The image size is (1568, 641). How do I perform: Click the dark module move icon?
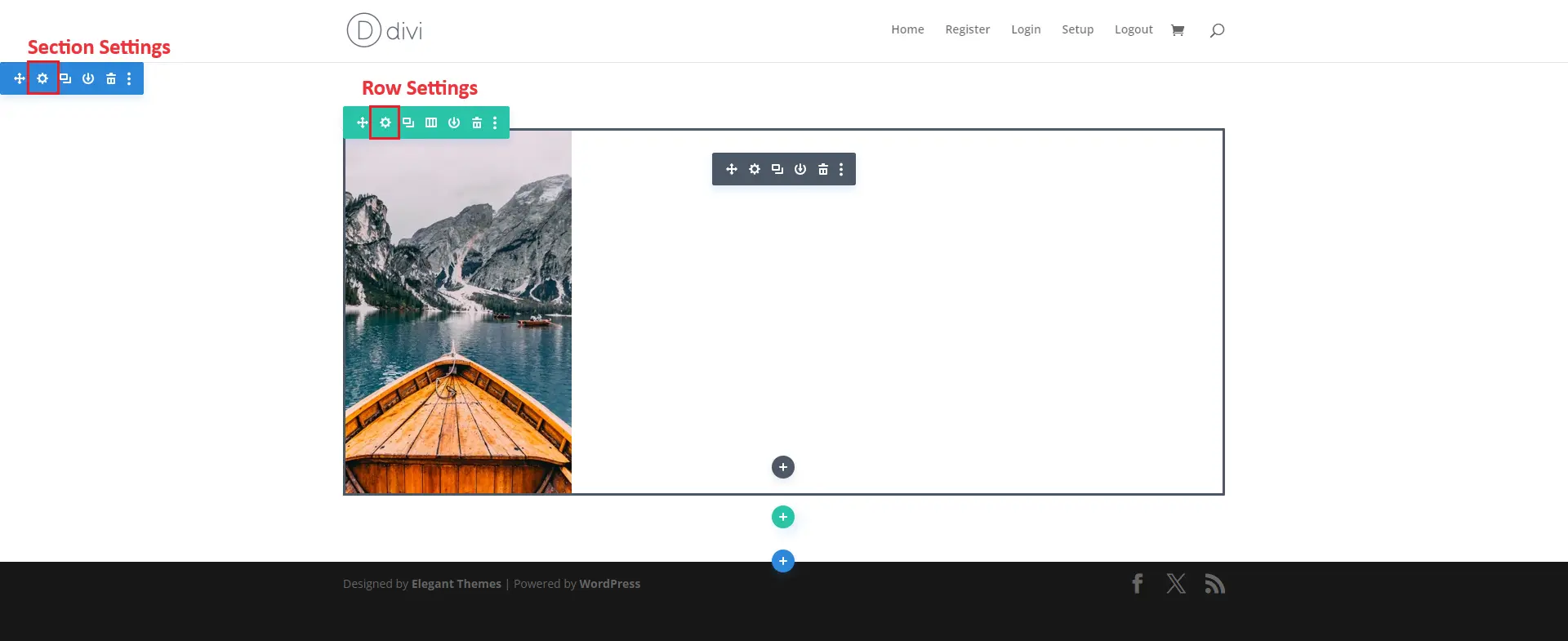[x=732, y=169]
